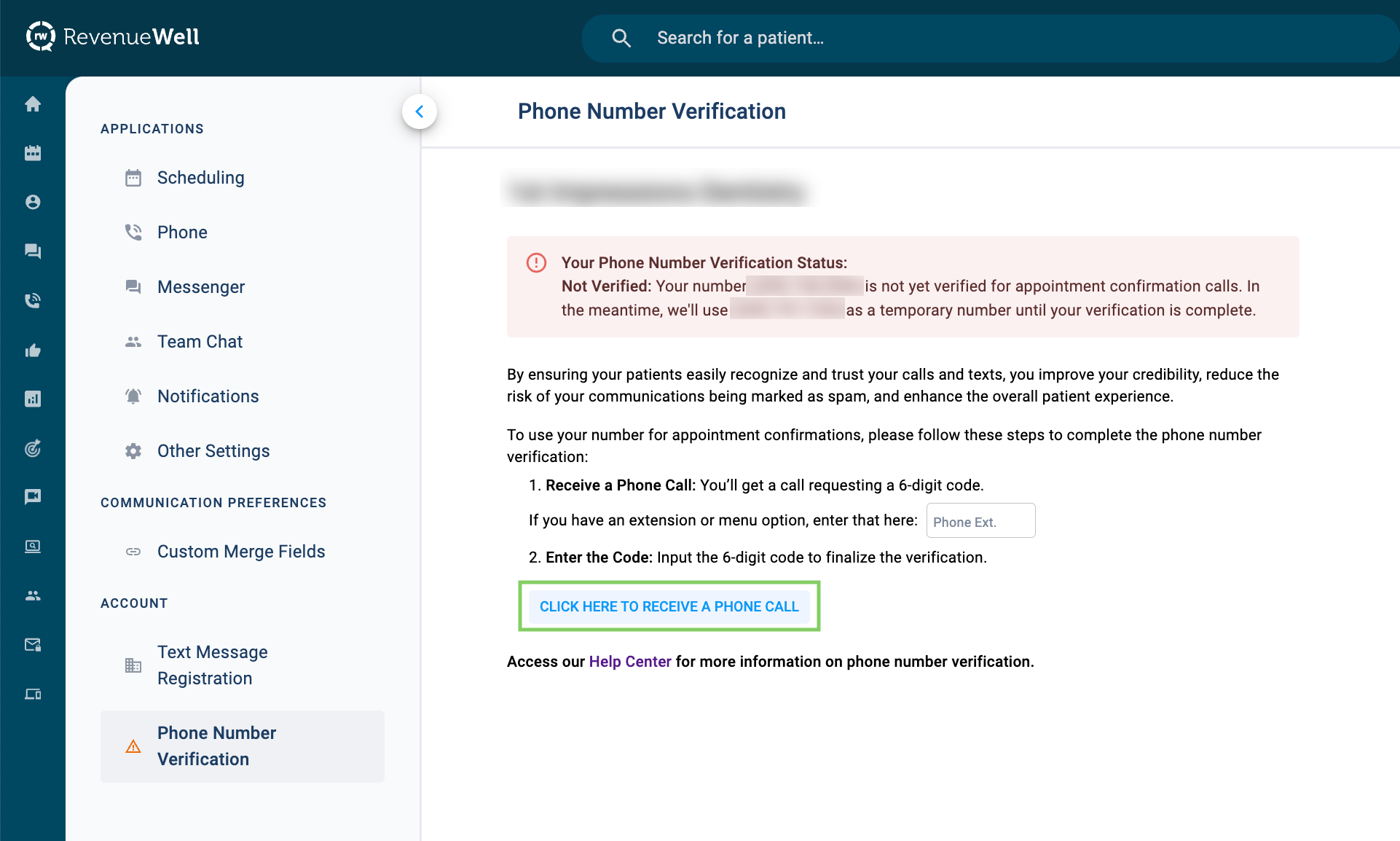Open the bar chart reports icon
This screenshot has width=1400, height=841.
click(33, 399)
